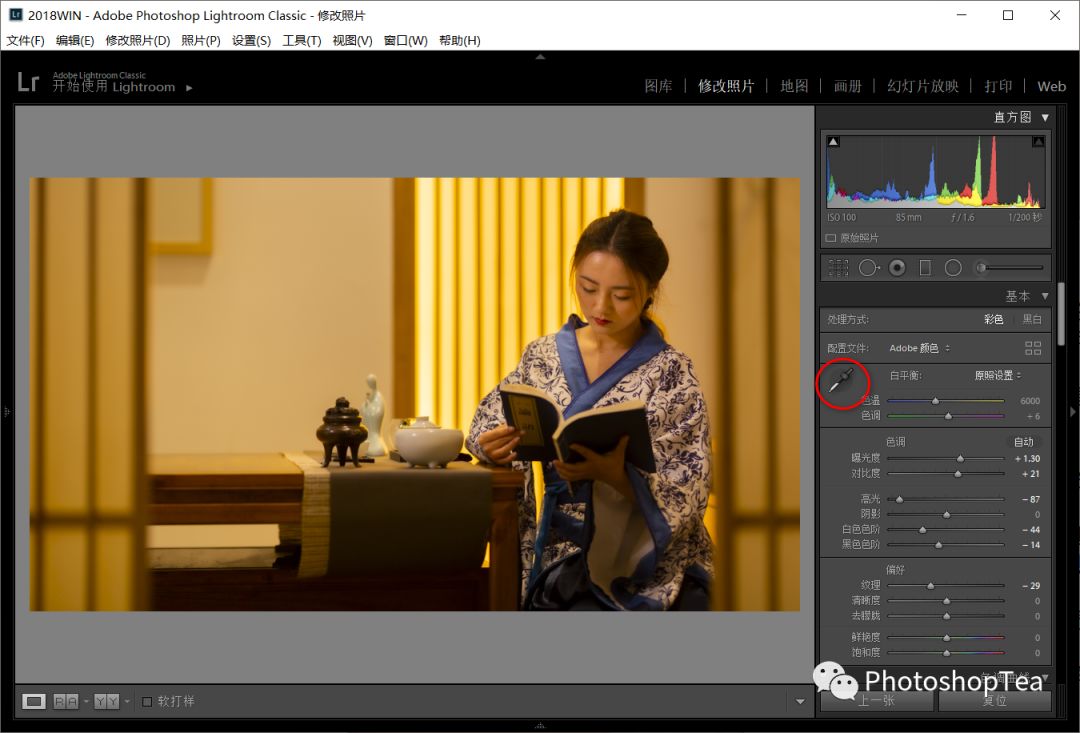The height and width of the screenshot is (733, 1080).
Task: Enable the 原始照片 checkbox
Action: click(831, 238)
